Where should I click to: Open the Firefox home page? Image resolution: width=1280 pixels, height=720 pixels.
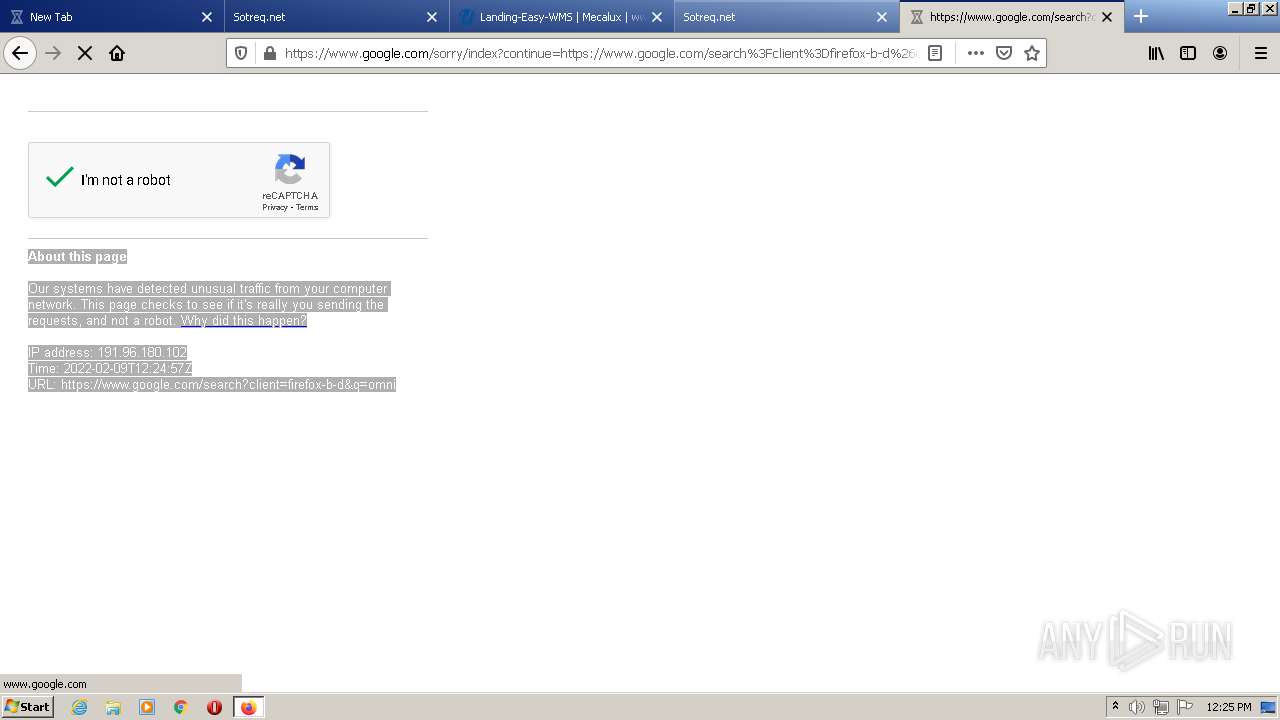[x=117, y=53]
